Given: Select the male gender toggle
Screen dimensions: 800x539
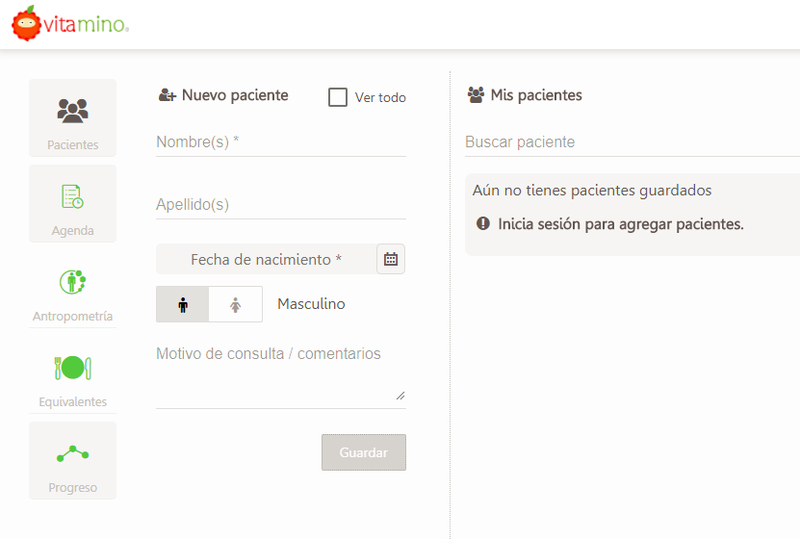Looking at the screenshot, I should click(183, 304).
